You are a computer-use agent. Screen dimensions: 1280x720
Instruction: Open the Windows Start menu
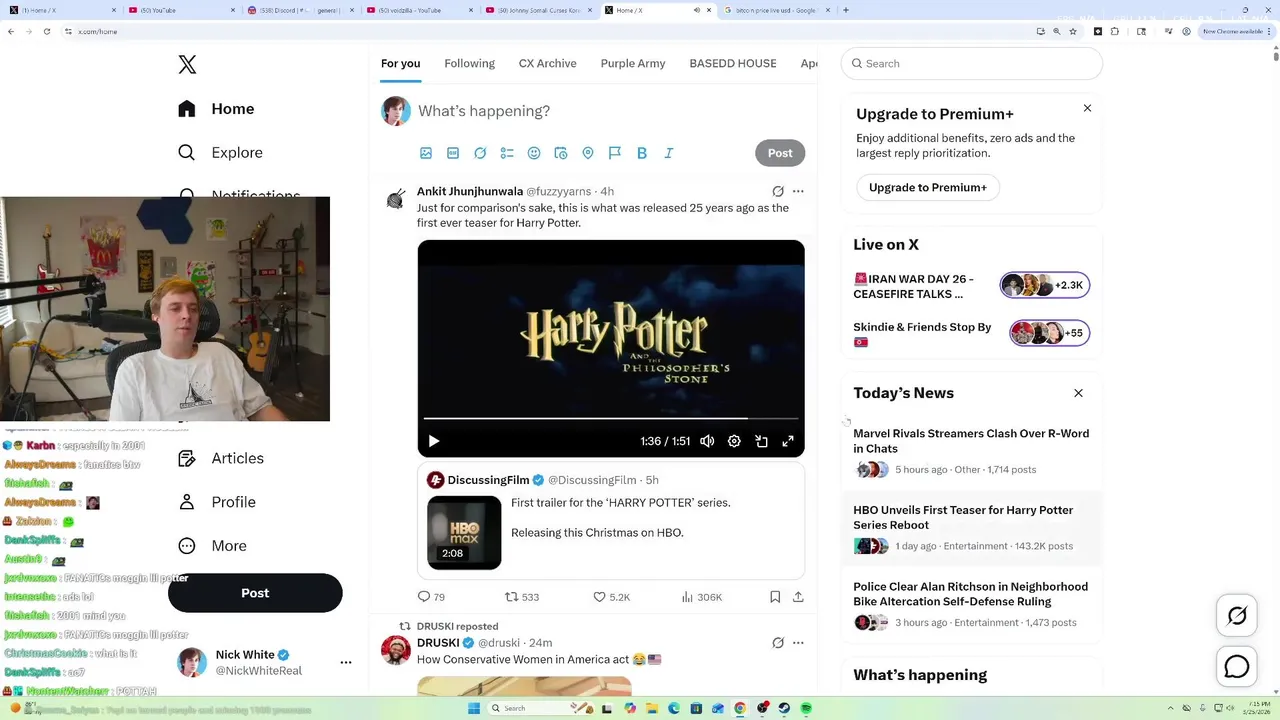coord(473,708)
